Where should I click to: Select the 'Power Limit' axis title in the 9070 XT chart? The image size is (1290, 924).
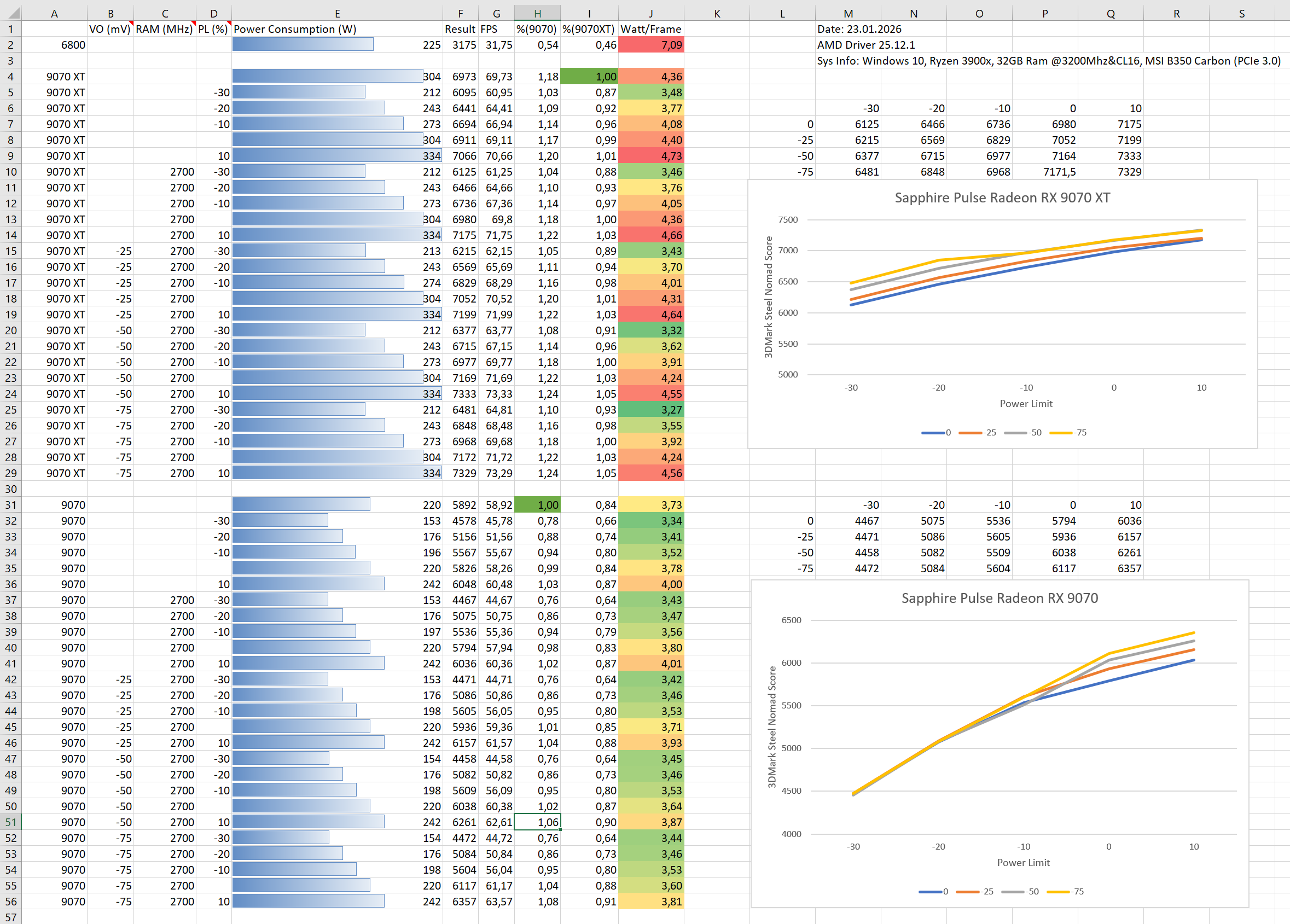coord(1026,403)
